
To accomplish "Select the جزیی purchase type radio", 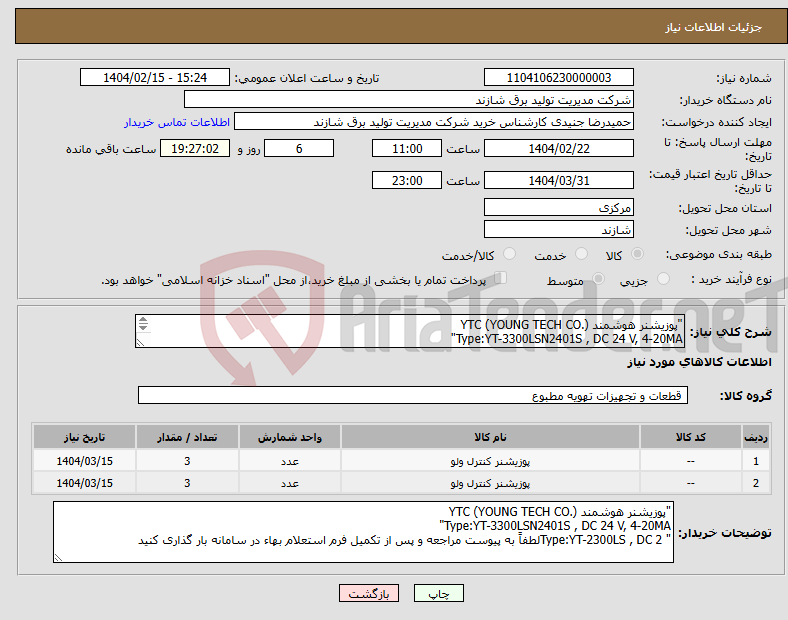I will click(x=663, y=278).
